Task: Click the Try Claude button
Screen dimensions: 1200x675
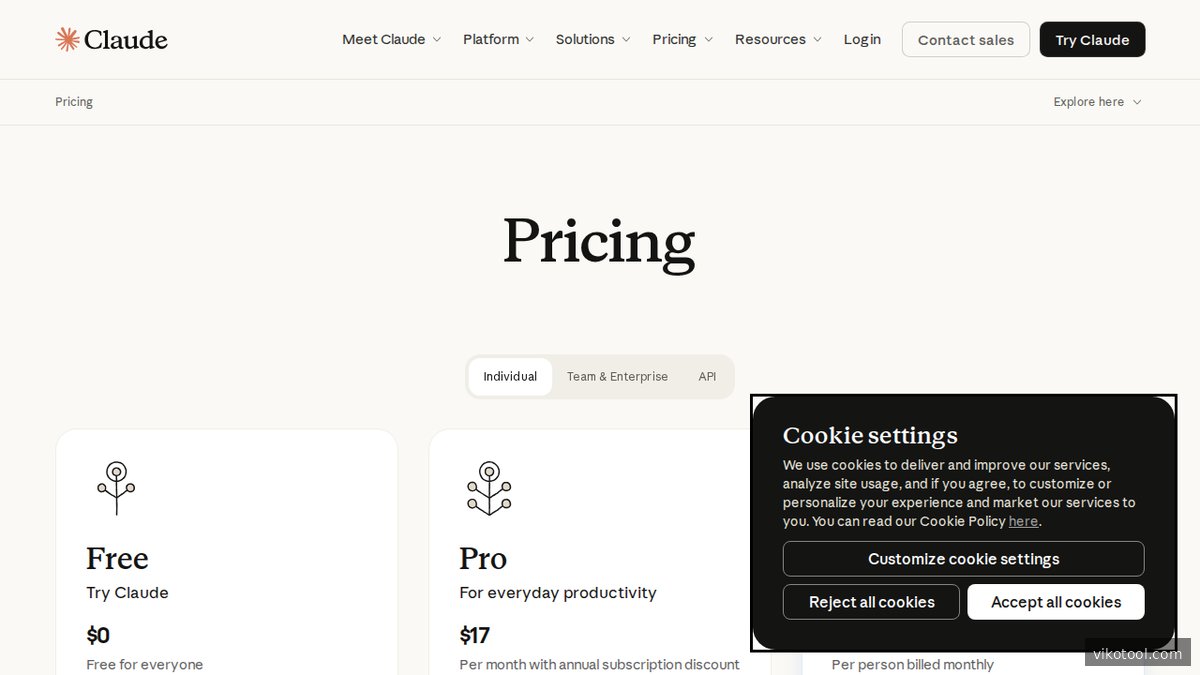Action: coord(1092,40)
